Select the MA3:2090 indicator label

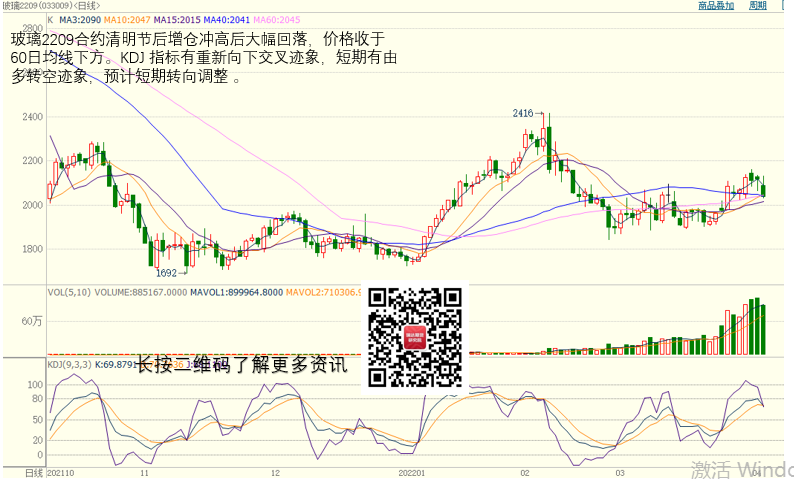pyautogui.click(x=79, y=20)
